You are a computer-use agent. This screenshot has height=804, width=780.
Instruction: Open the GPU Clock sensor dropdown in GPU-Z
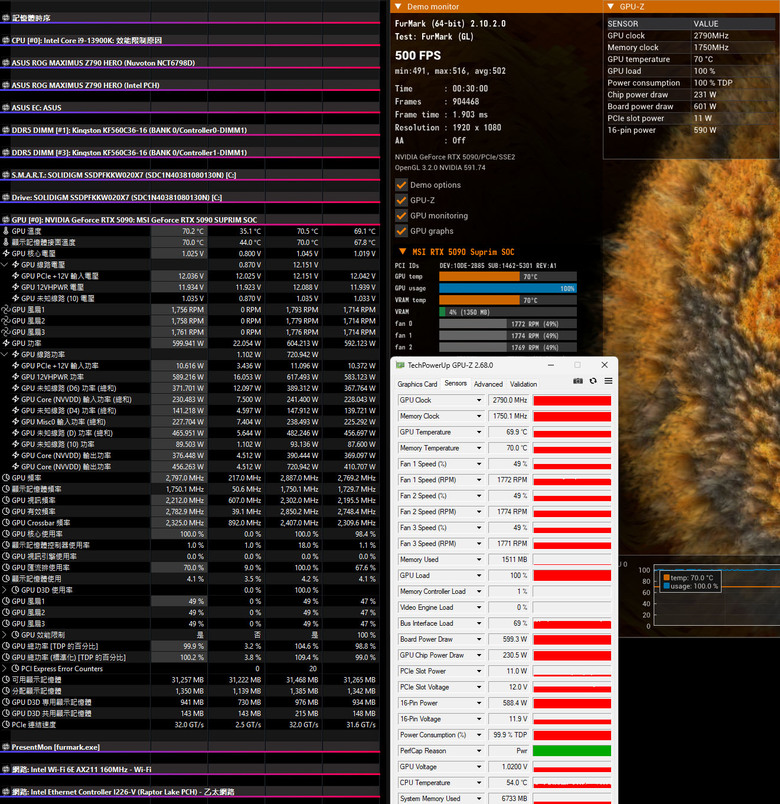click(479, 400)
